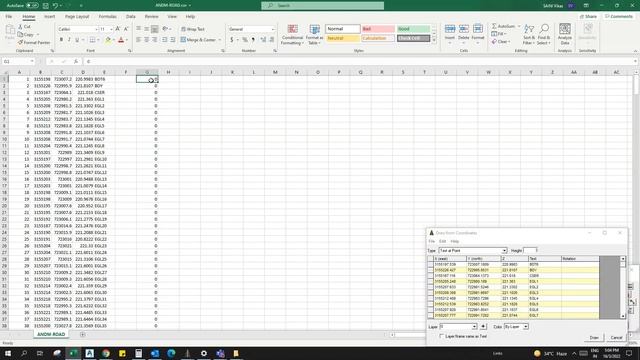Toggle the AutoSave switch

[32, 5]
